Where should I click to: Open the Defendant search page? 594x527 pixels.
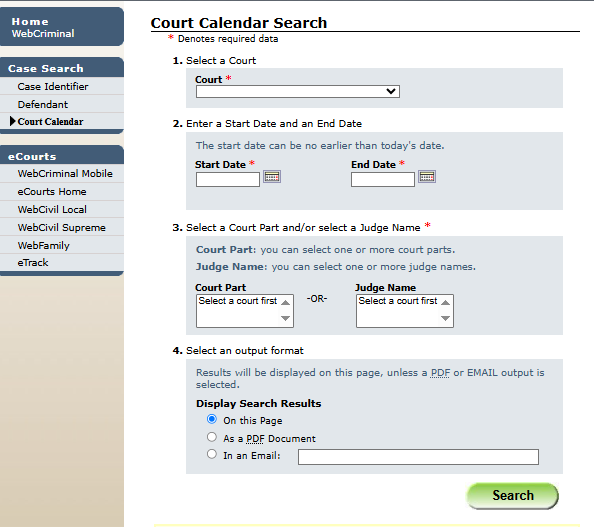[43, 104]
